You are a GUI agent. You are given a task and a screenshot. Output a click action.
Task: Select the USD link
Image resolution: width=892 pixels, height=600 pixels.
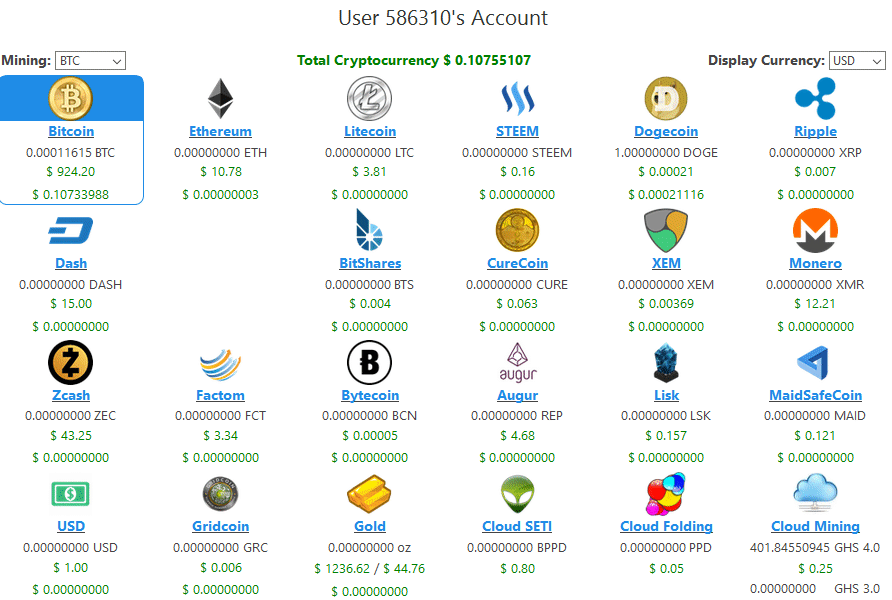click(x=71, y=526)
